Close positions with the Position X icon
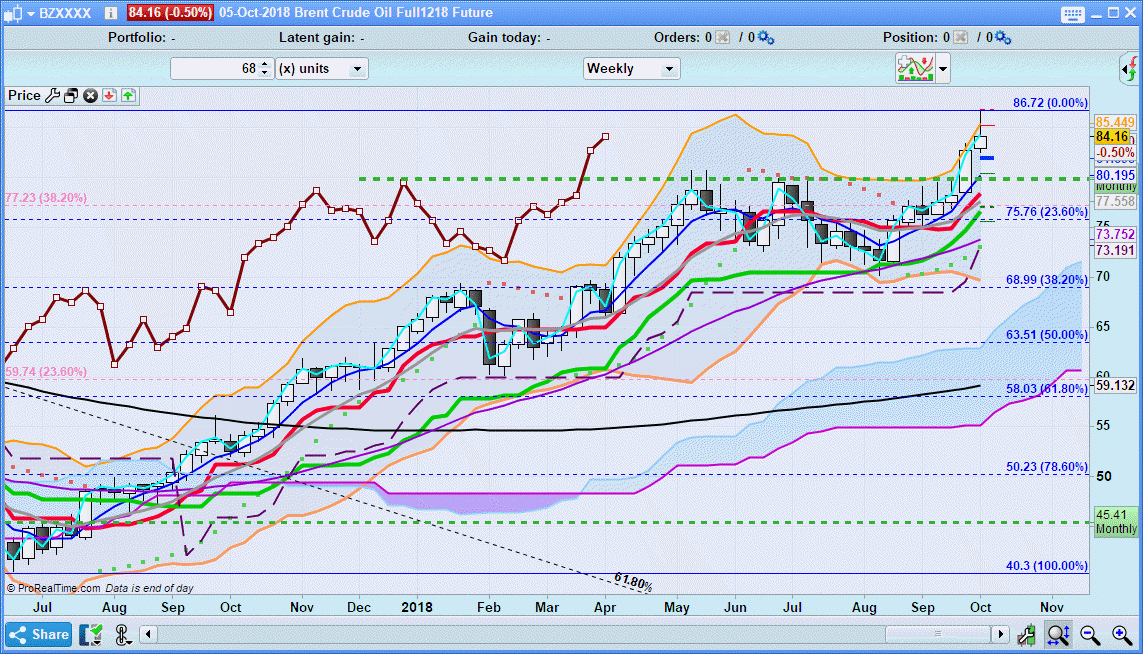1143x654 pixels. (x=960, y=37)
